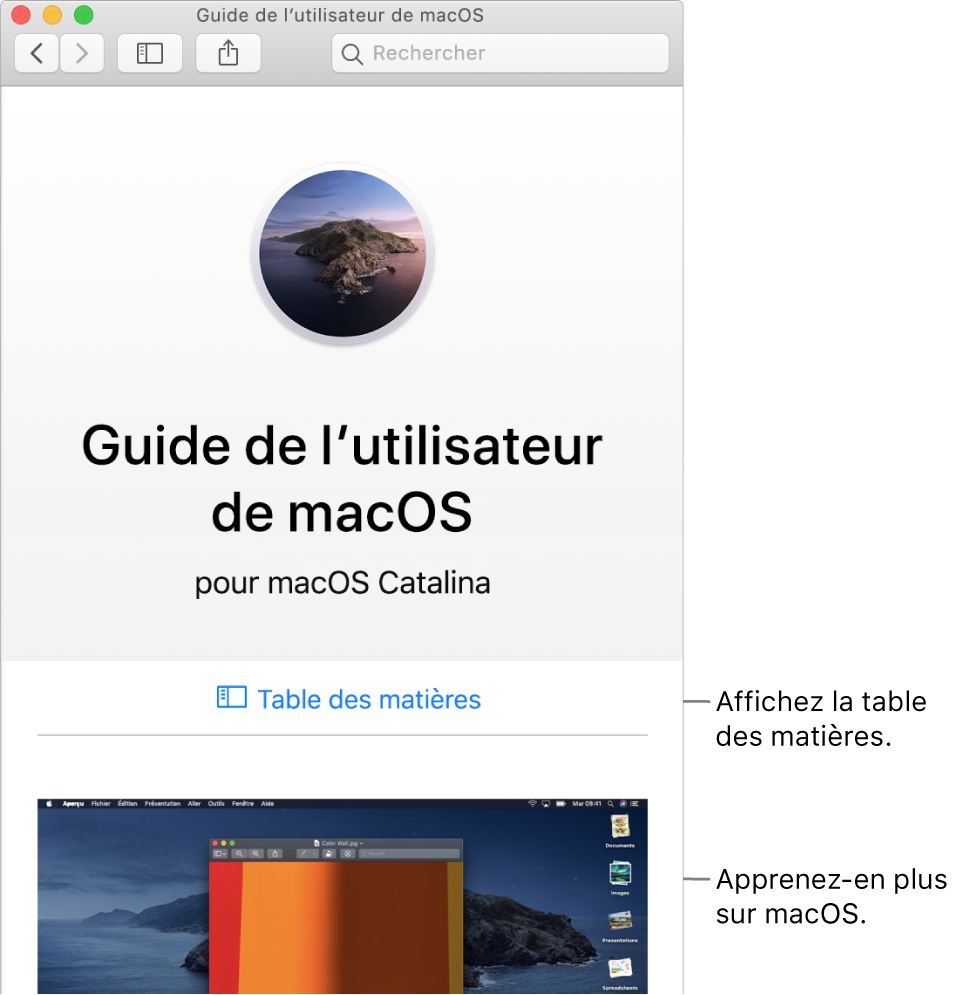The width and height of the screenshot is (958, 995).
Task: Open the Markup tool dropdown arrow
Action: 314,853
